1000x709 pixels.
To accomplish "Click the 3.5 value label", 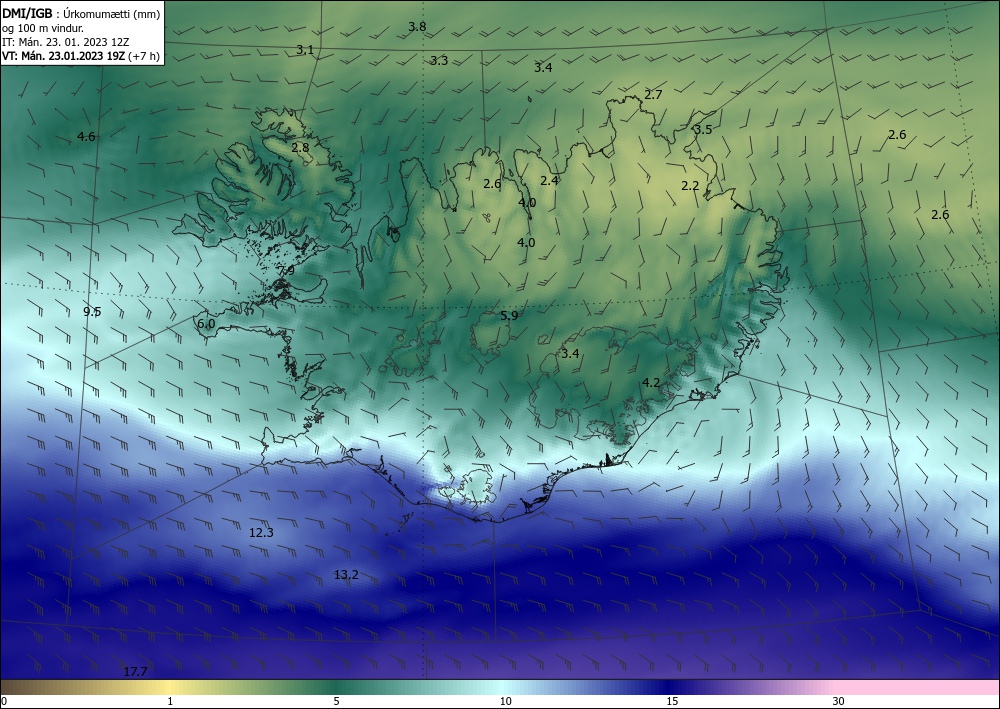I will pos(703,129).
